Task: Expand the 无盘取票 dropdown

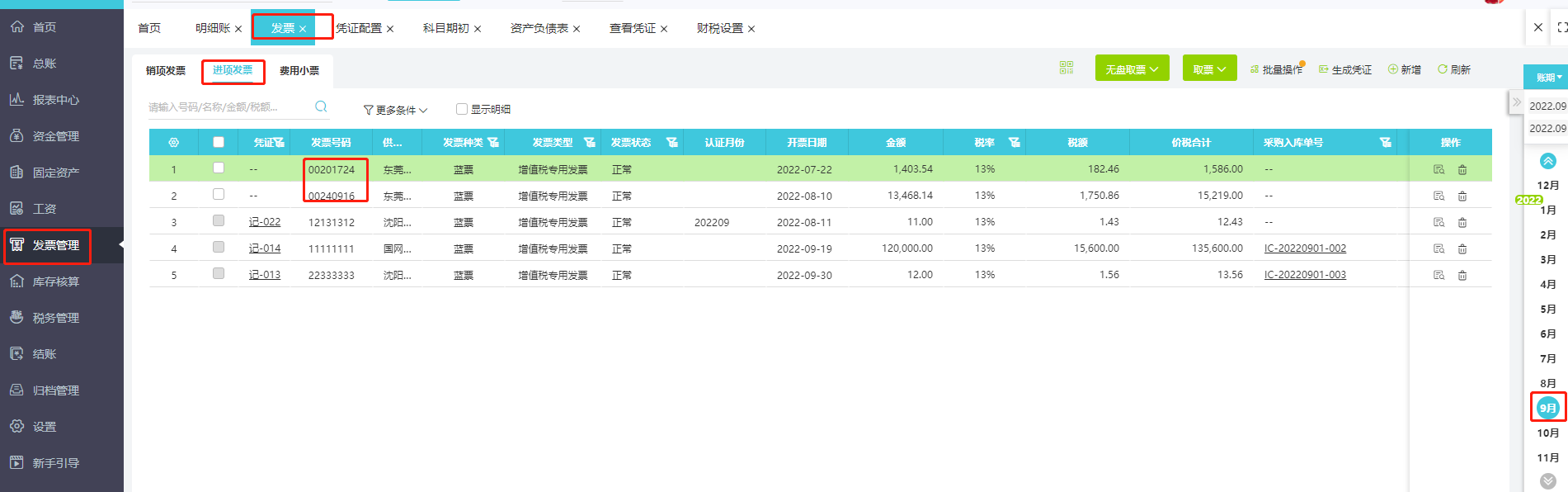Action: (x=1132, y=69)
